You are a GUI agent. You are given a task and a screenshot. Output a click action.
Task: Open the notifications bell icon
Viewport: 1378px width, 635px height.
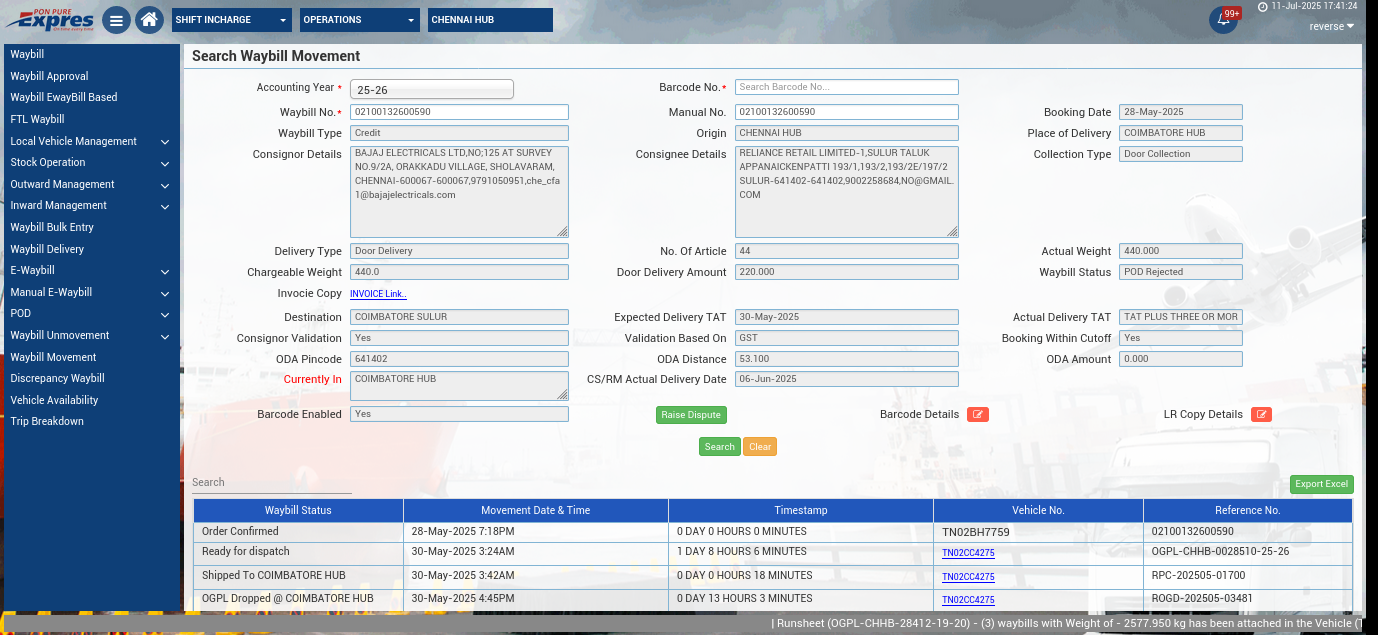point(1222,20)
